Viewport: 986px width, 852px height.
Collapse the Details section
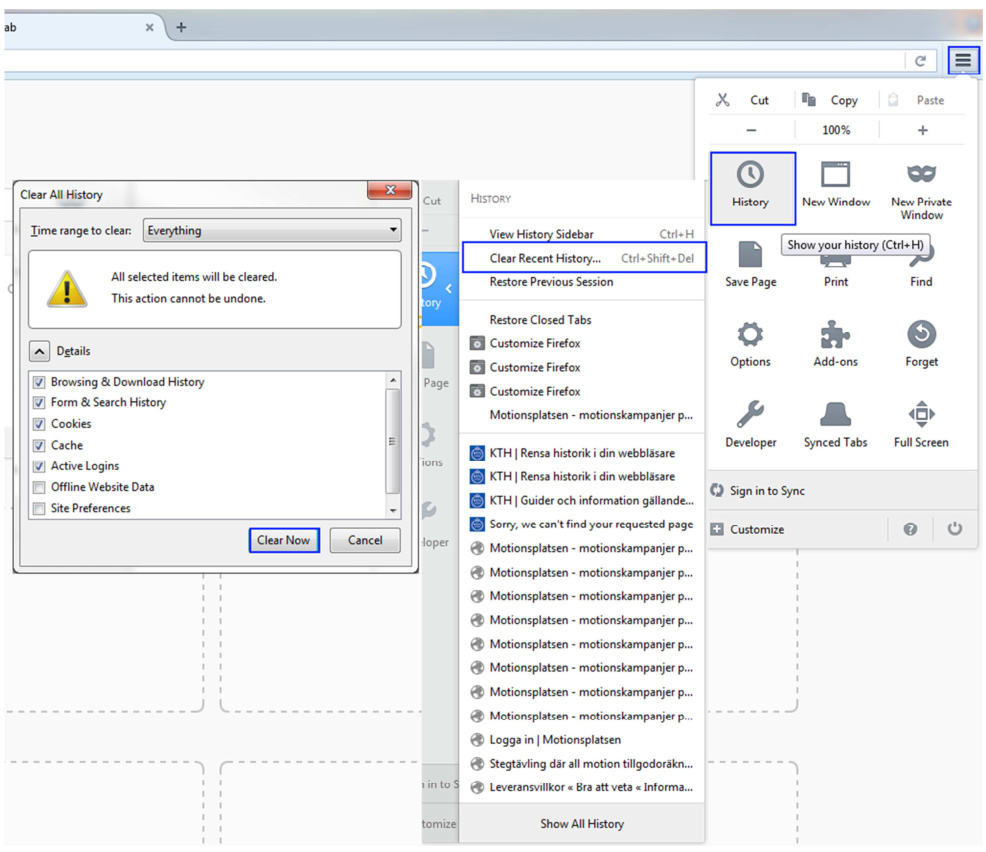pos(38,351)
